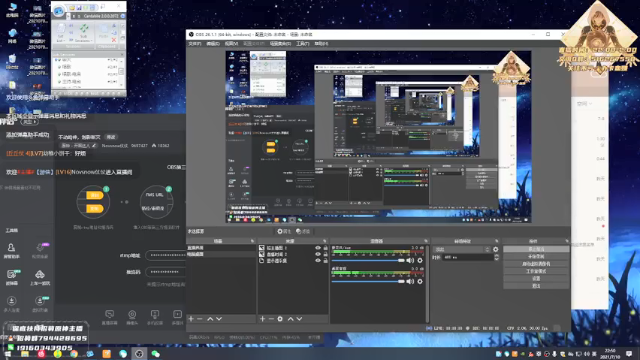Screen dimensions: 640x360
Task: Open Chrome from the Windows taskbar
Action: [74, 353]
